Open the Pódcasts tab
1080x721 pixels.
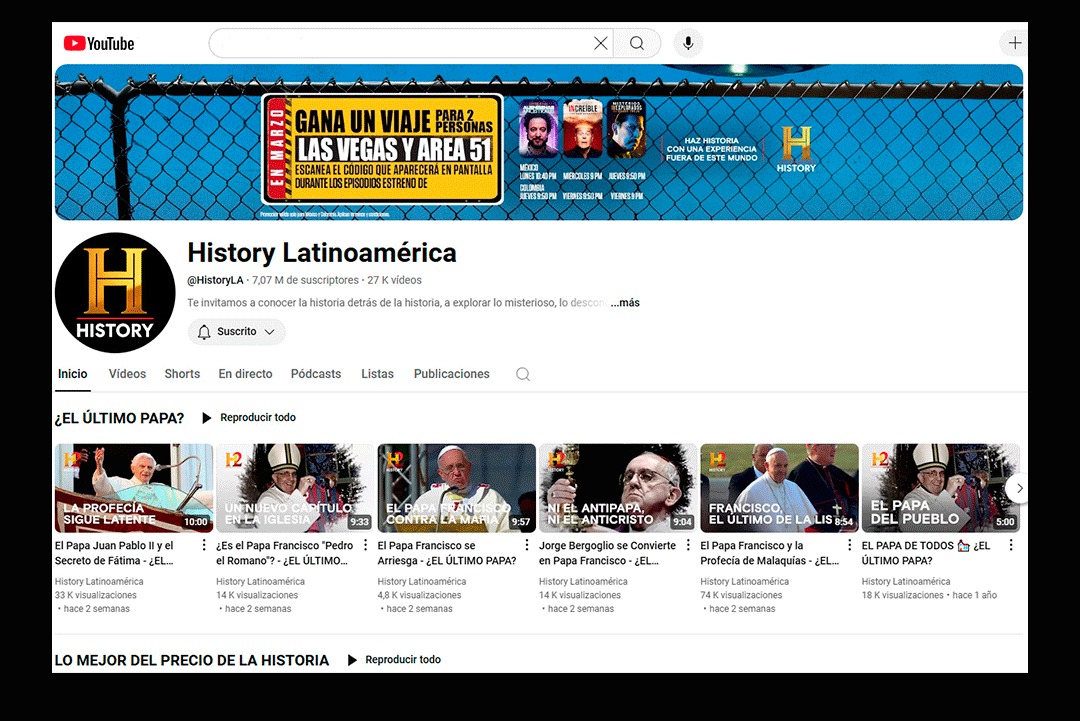tap(315, 374)
